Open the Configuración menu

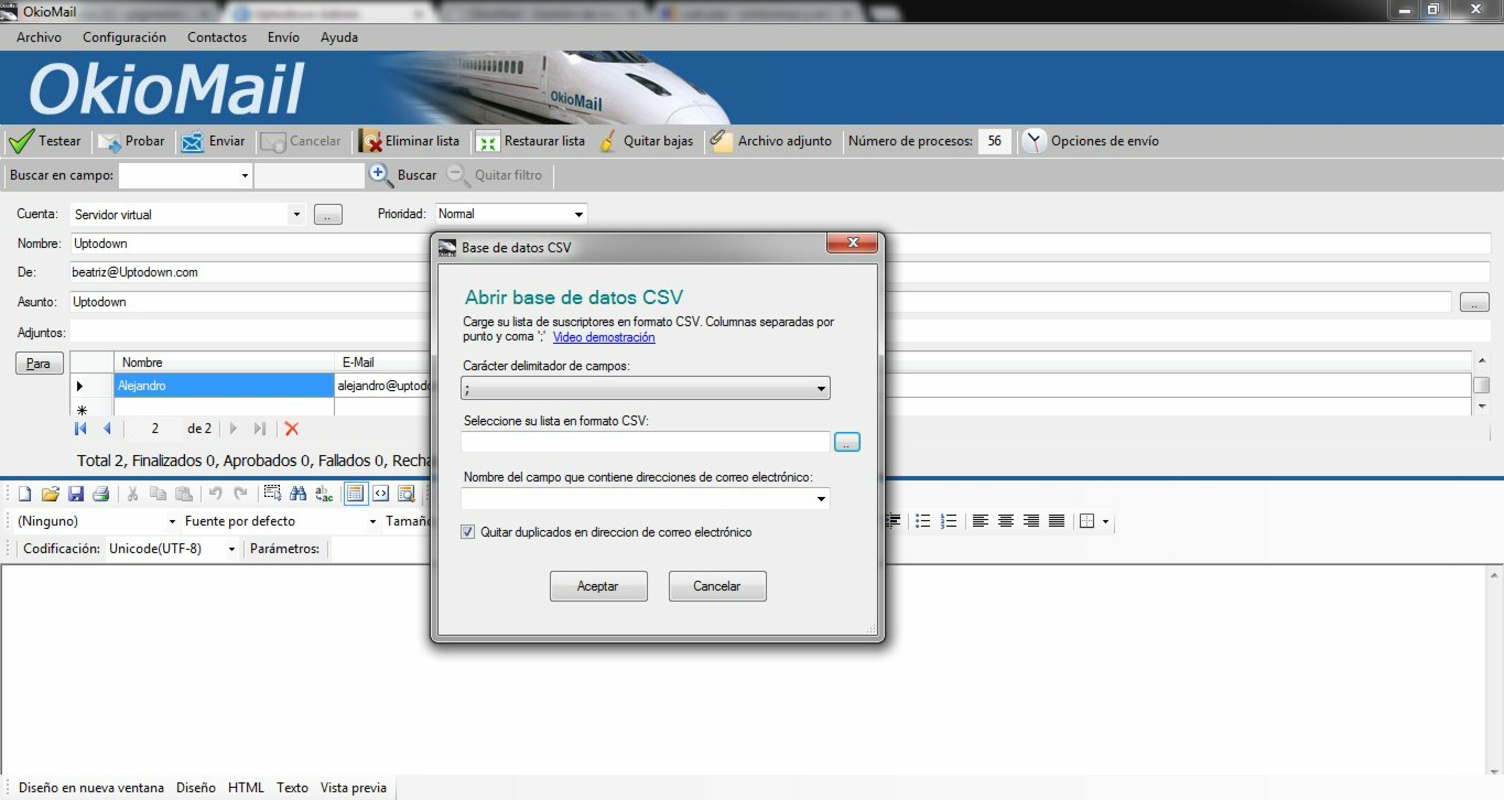click(x=124, y=37)
